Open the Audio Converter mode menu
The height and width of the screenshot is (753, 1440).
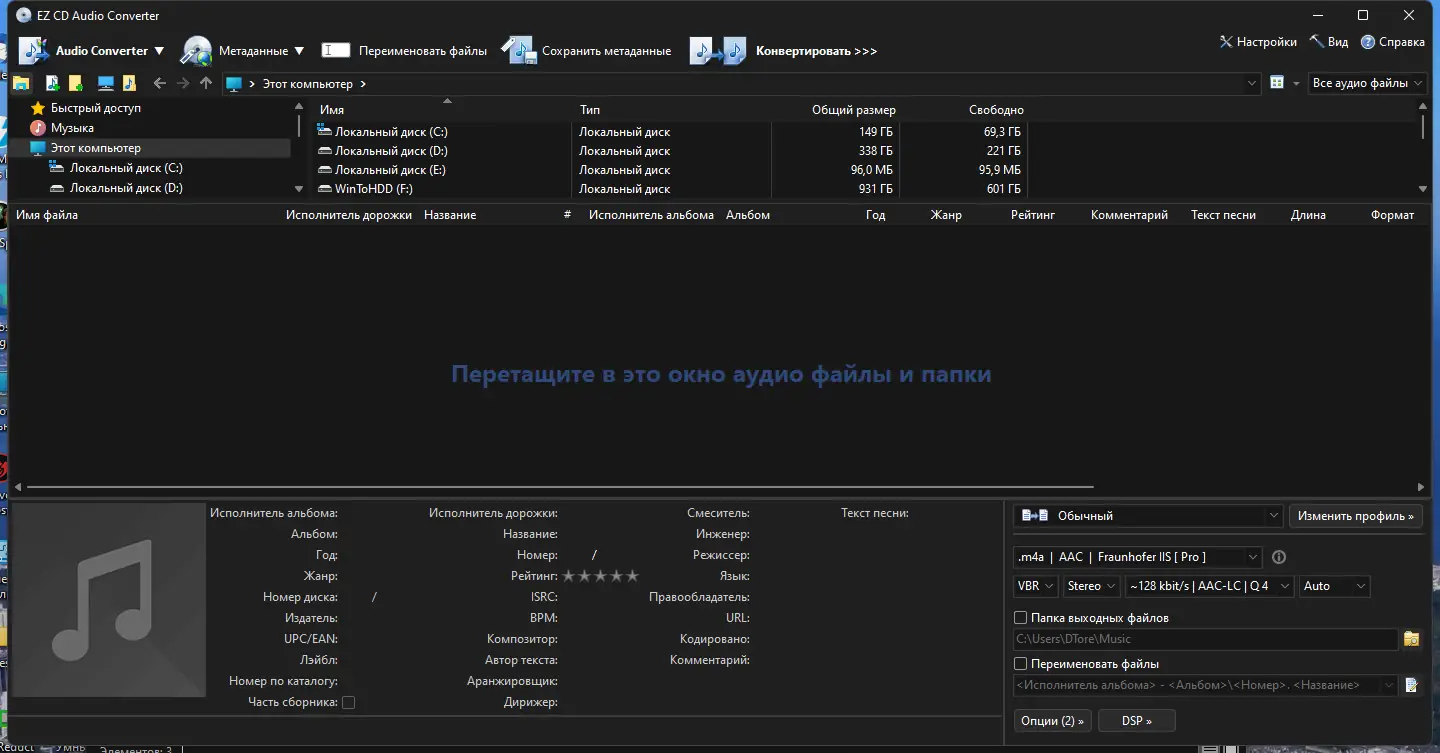tap(91, 51)
